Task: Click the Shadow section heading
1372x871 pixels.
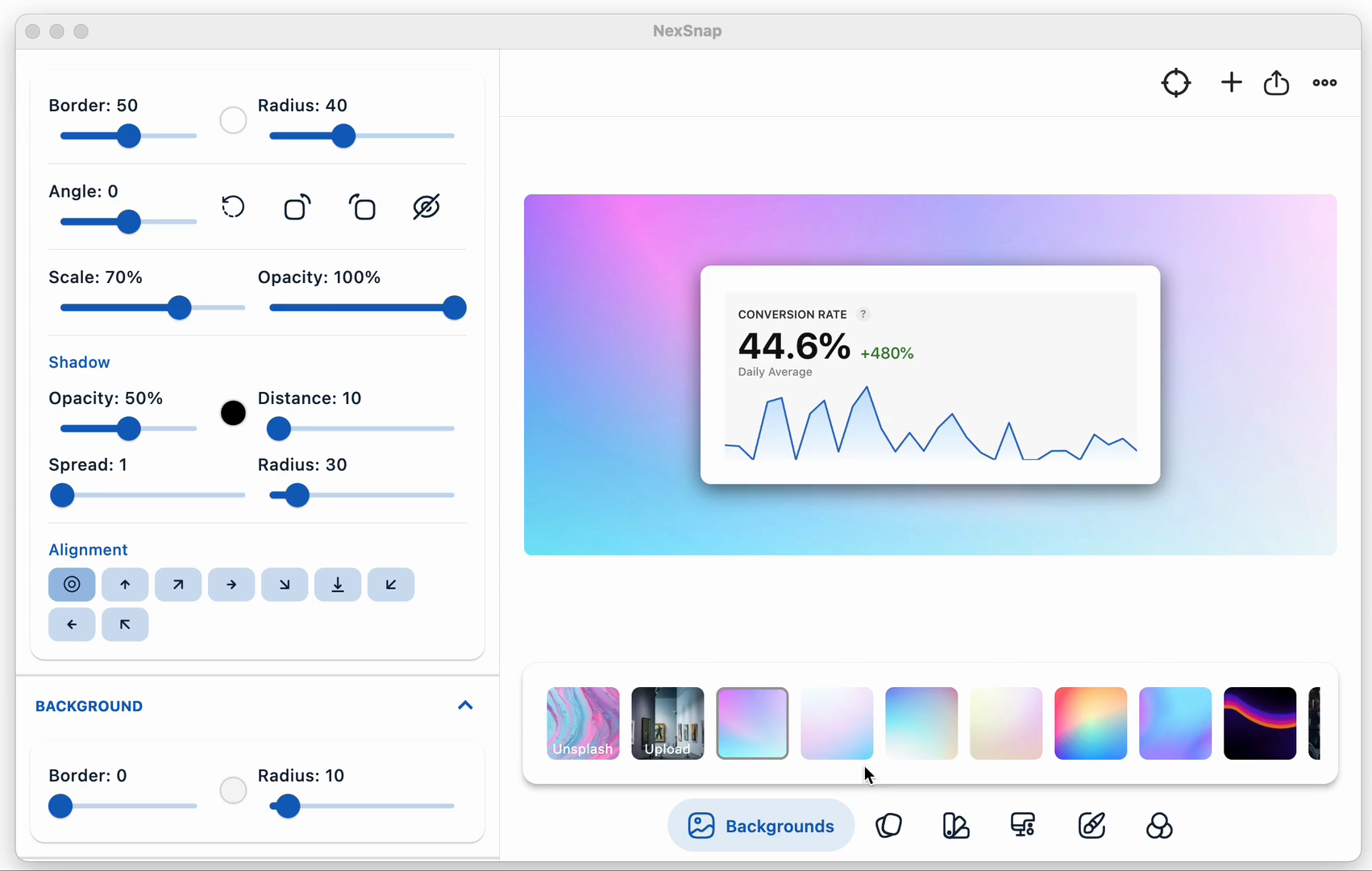Action: tap(79, 362)
